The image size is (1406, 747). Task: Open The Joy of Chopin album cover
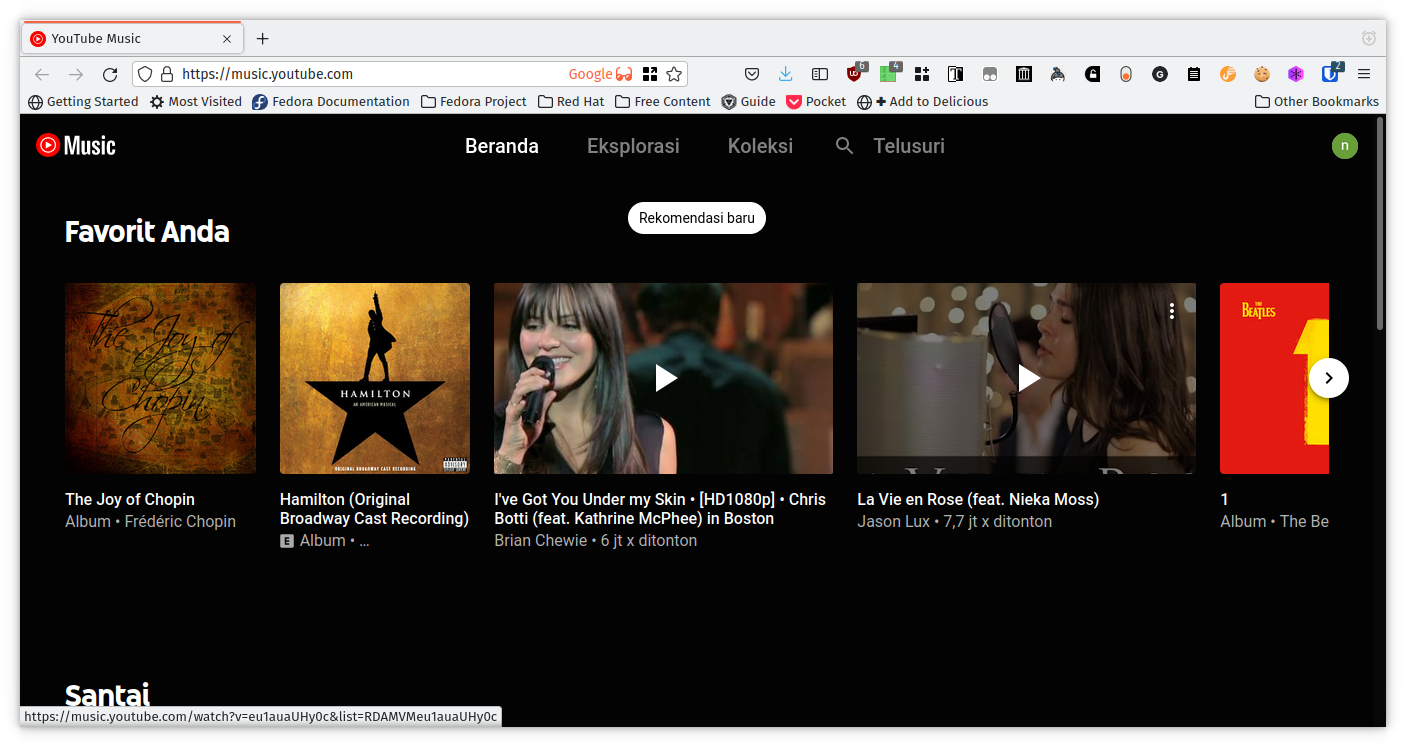pos(160,378)
